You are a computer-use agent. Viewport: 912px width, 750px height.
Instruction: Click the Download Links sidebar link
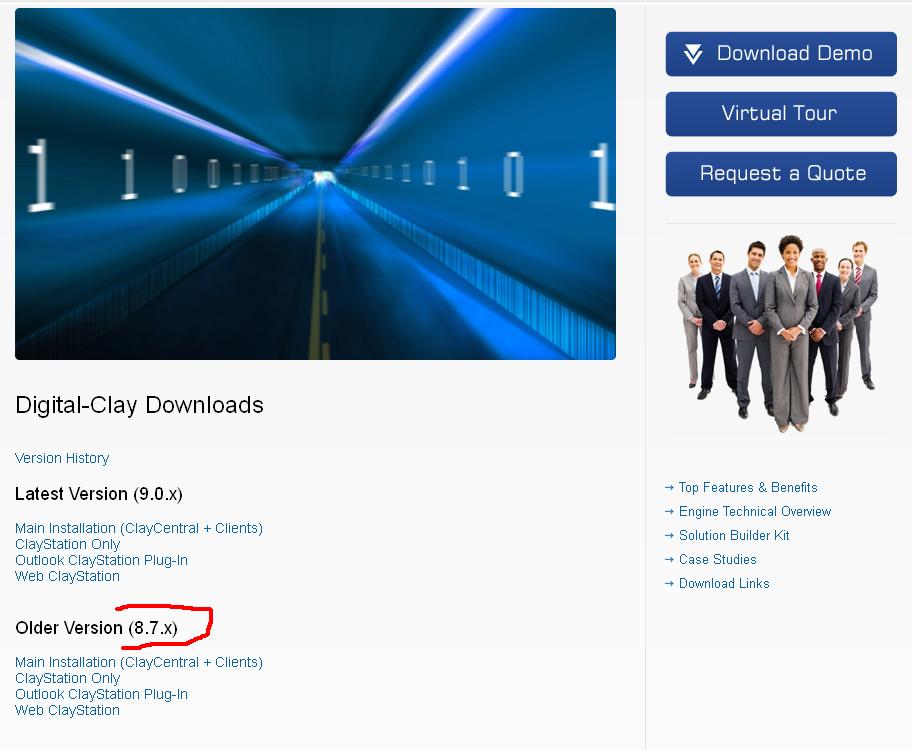pos(724,583)
